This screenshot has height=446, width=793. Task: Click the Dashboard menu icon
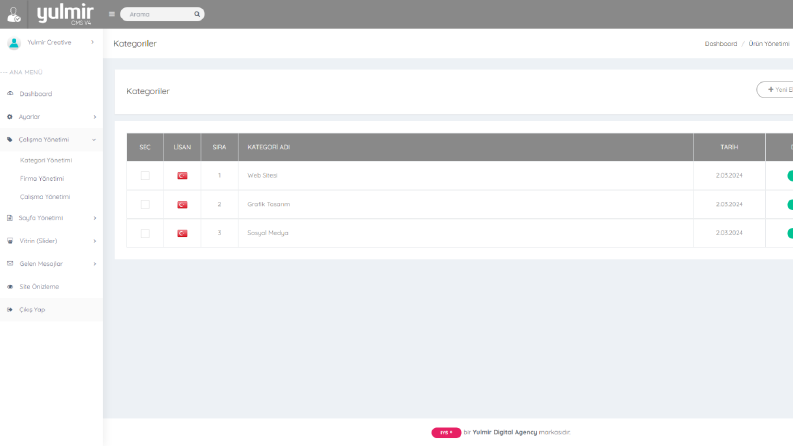(10, 94)
